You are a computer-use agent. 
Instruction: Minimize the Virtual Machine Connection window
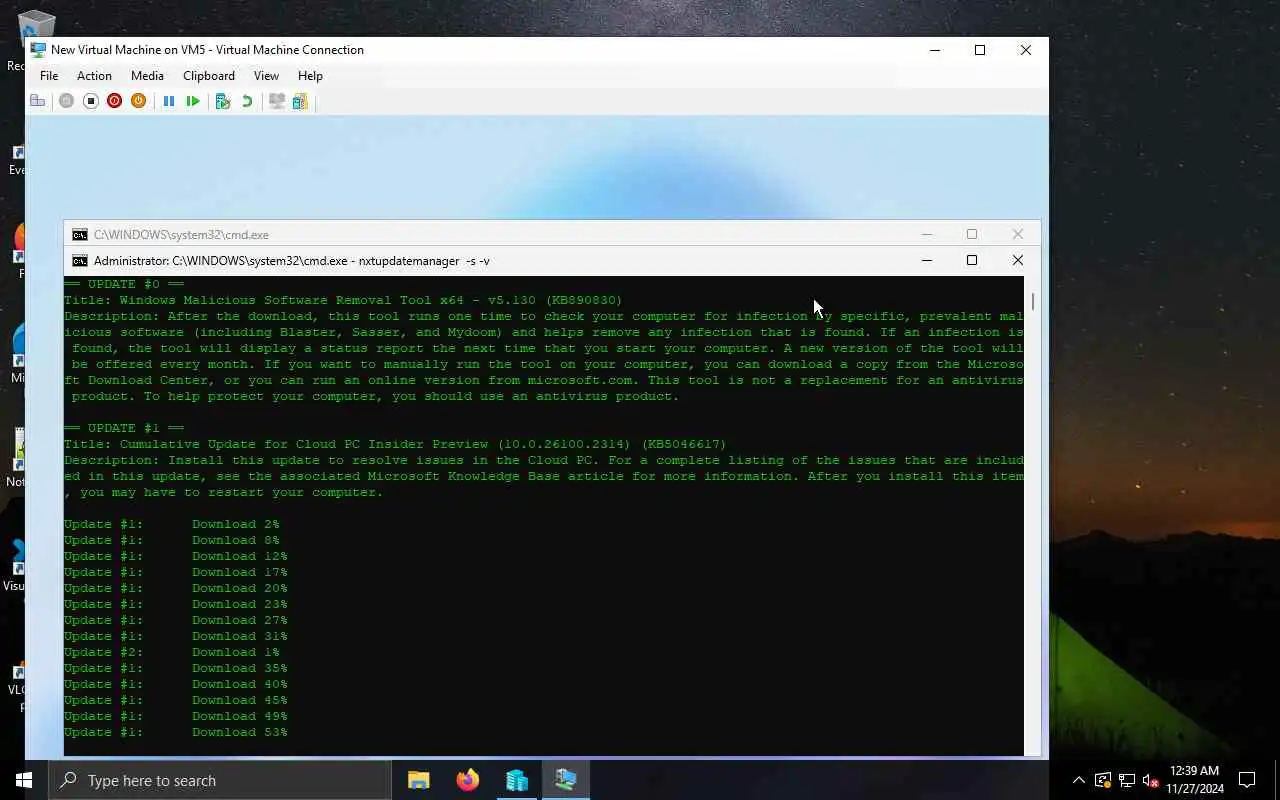935,50
